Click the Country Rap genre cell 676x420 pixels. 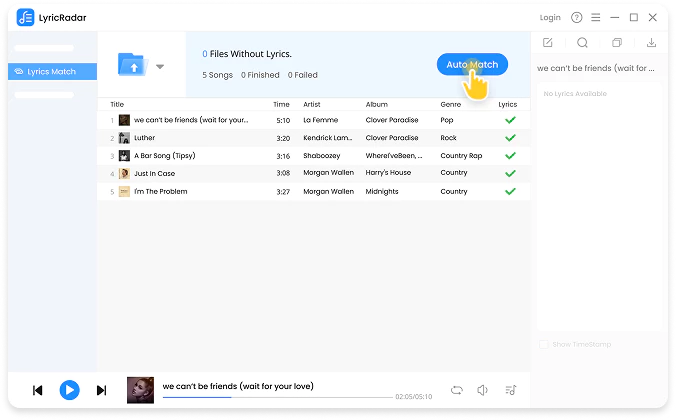tap(461, 156)
